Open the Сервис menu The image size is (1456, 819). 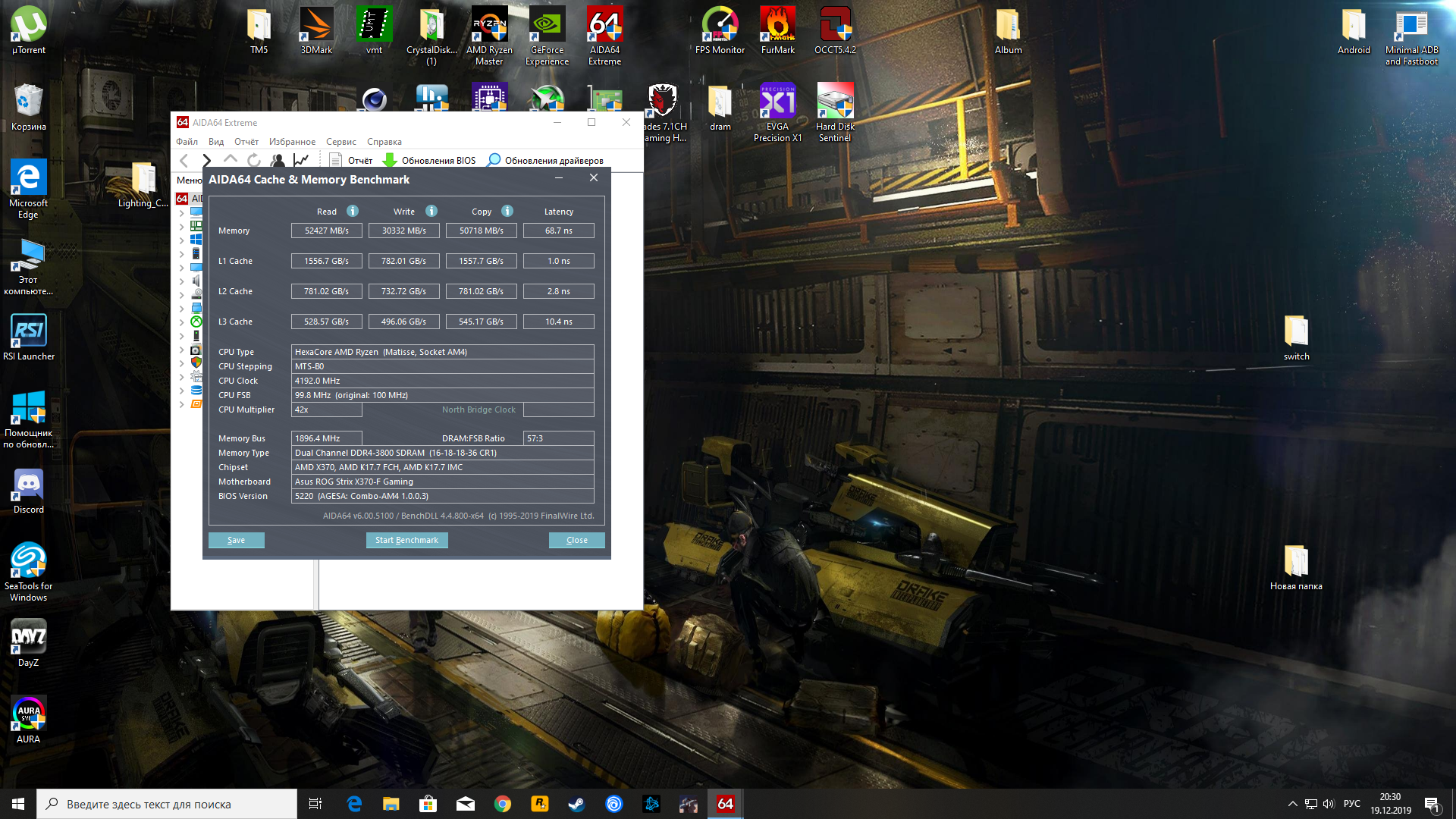click(x=340, y=142)
